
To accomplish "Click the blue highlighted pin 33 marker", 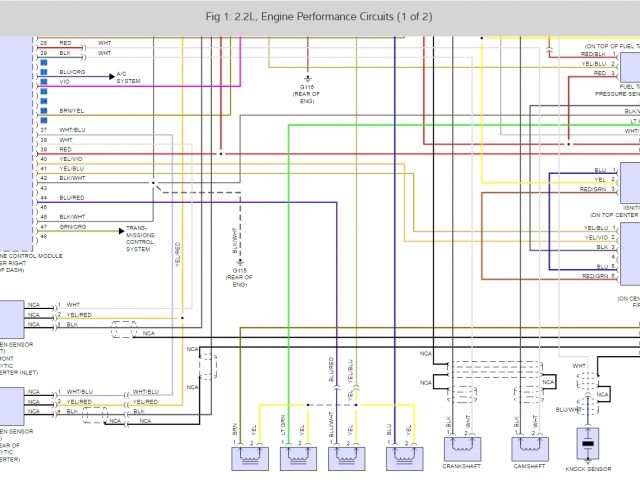I will pos(44,91).
